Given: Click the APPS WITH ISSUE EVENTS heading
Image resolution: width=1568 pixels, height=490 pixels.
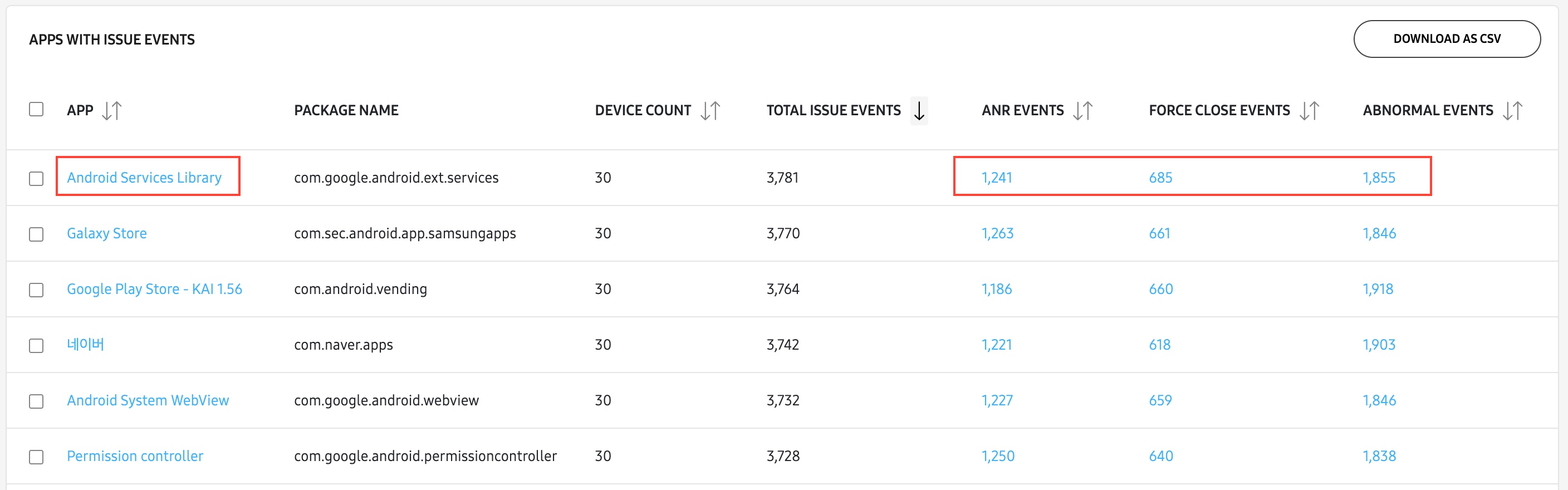Looking at the screenshot, I should tap(112, 40).
